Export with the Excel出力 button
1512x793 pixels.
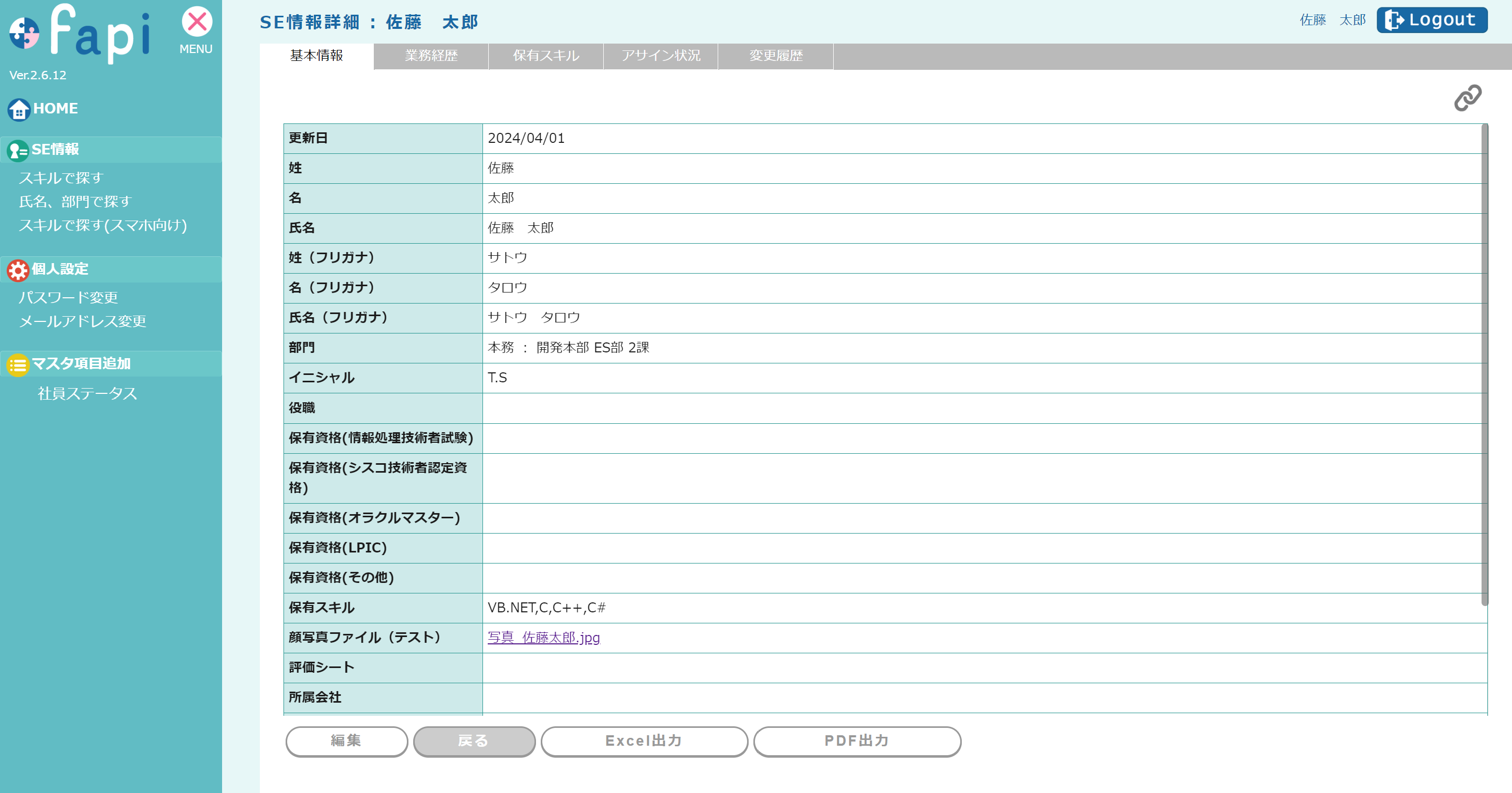644,741
